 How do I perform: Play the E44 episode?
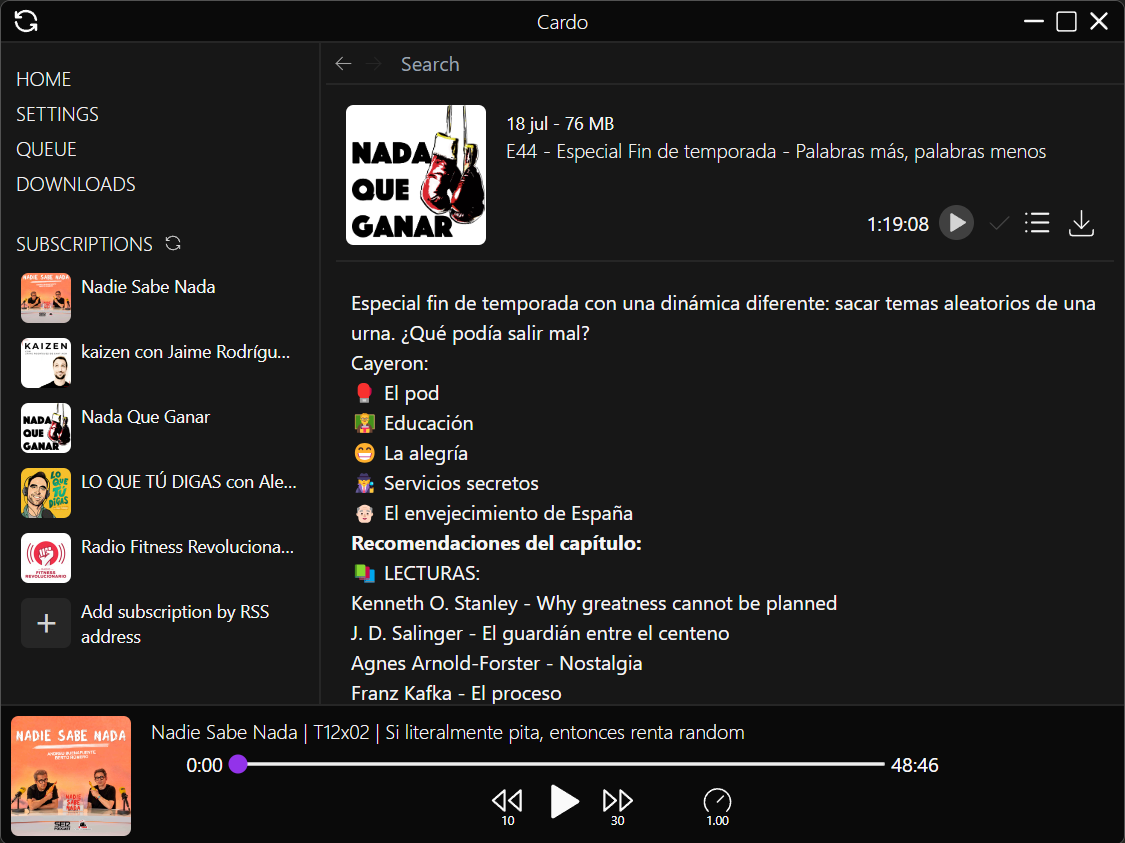click(956, 223)
